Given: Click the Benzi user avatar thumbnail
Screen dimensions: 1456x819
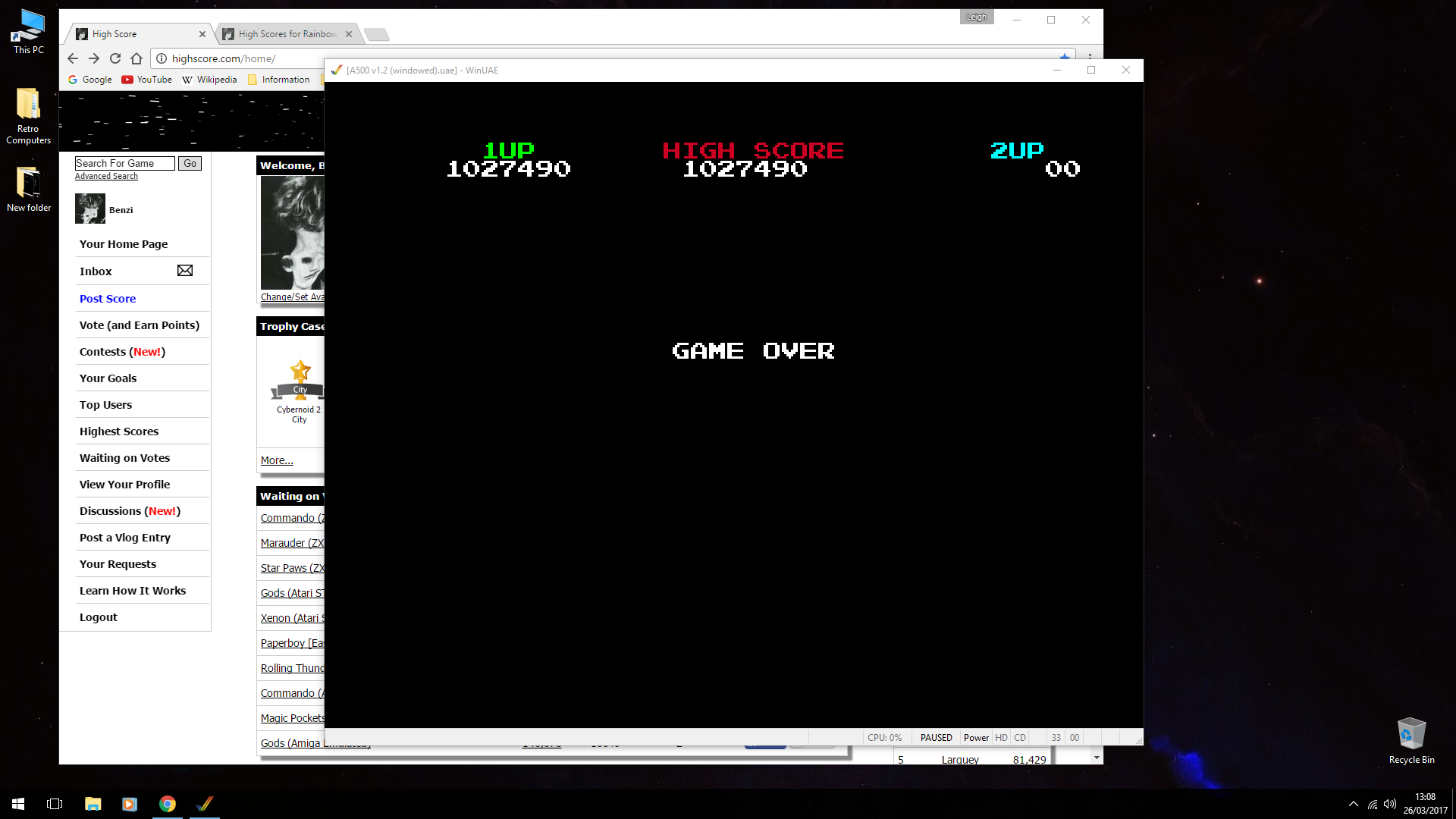Looking at the screenshot, I should (90, 209).
